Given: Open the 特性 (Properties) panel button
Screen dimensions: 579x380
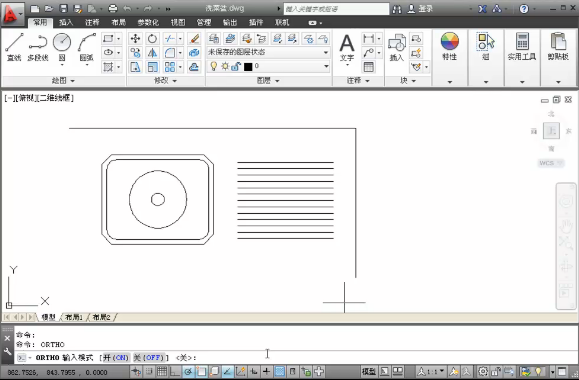Looking at the screenshot, I should click(x=449, y=47).
